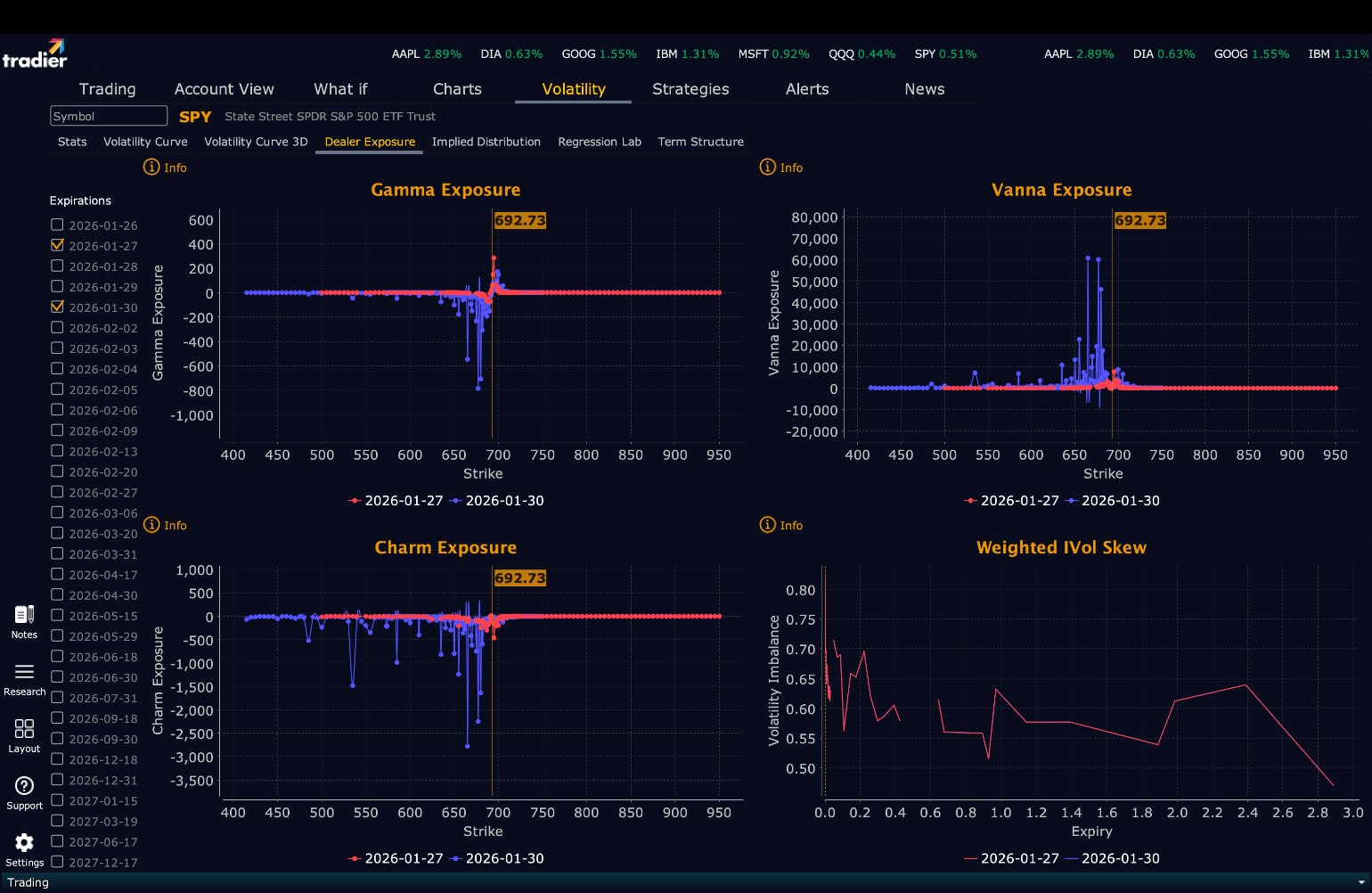Open the Layout grid icon
This screenshot has height=893, width=1372.
click(x=24, y=729)
